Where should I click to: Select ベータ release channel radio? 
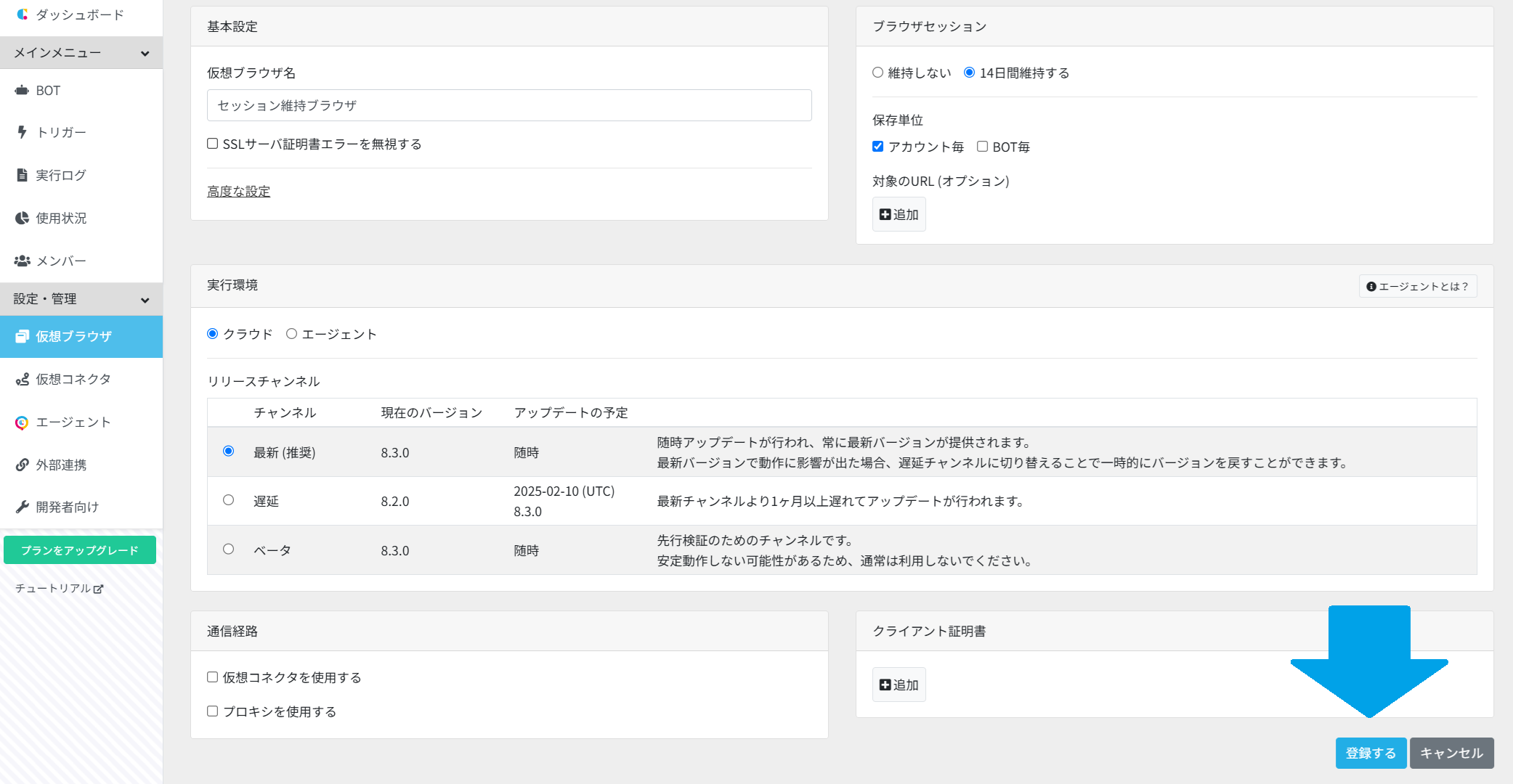228,550
